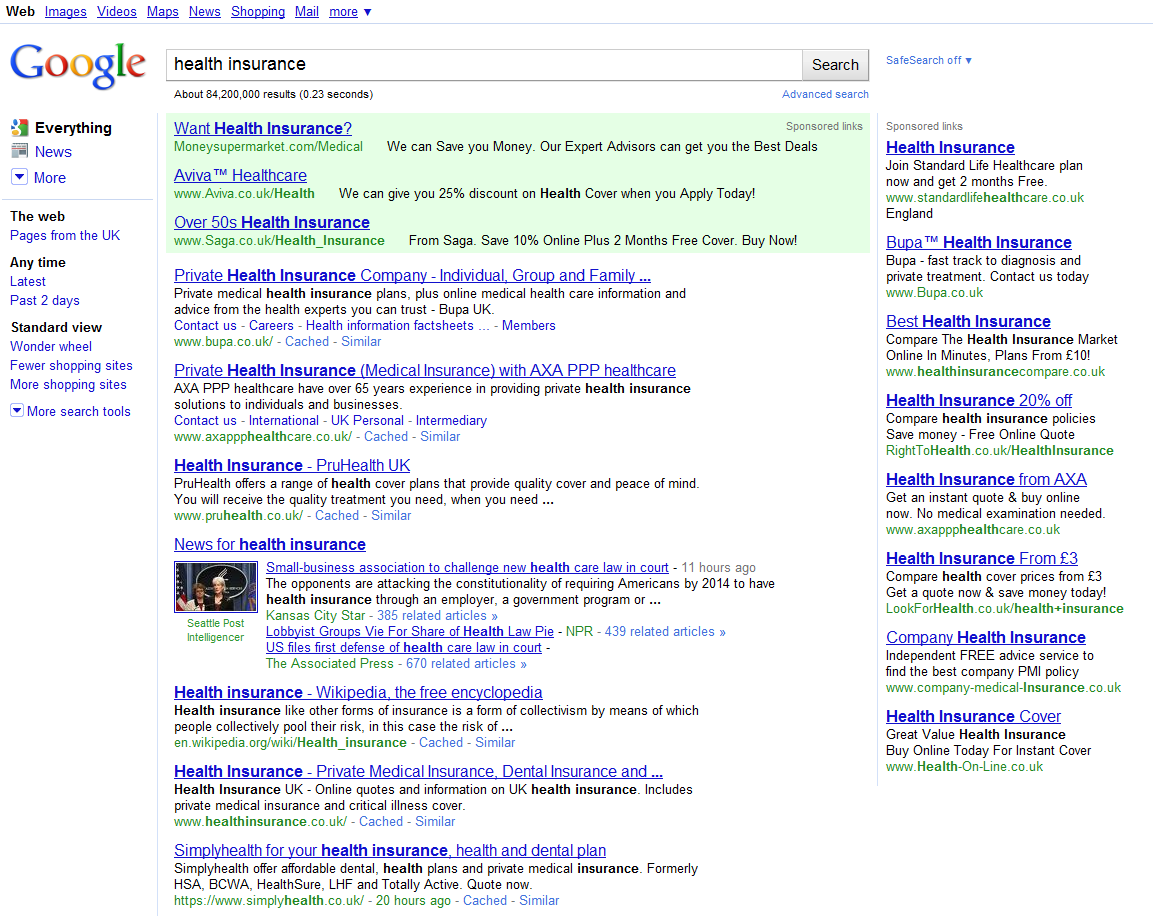This screenshot has height=916, width=1153.
Task: Open the Bupa 'Private Health Insurance Company' result
Action: coord(413,276)
